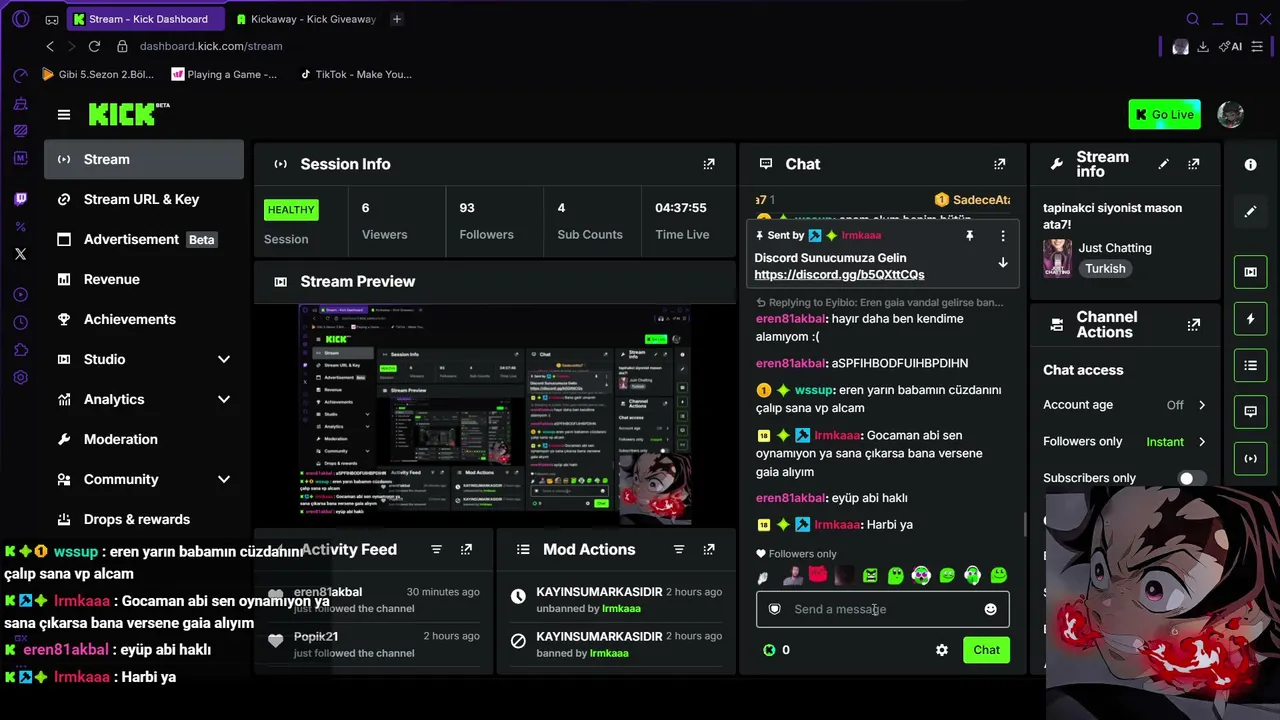Viewport: 1280px width, 720px height.
Task: Open pinned message more options menu
Action: [x=1003, y=236]
